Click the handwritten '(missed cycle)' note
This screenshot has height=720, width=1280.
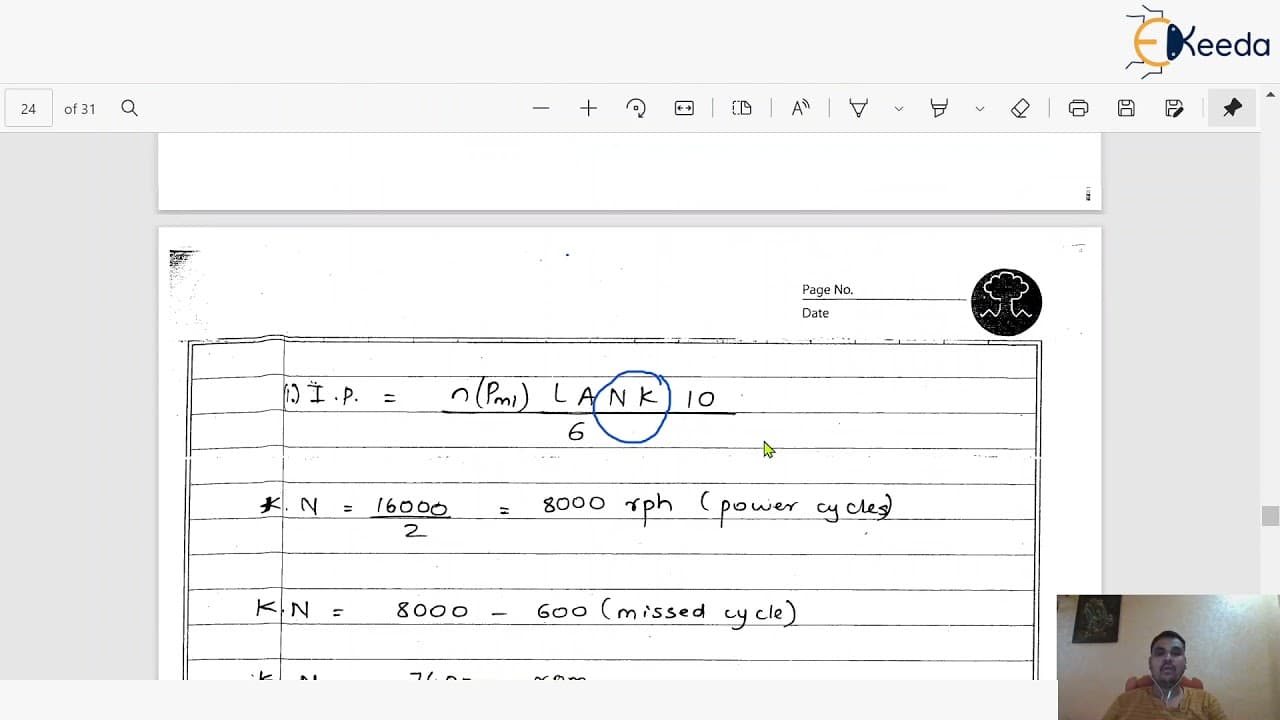[x=698, y=611]
